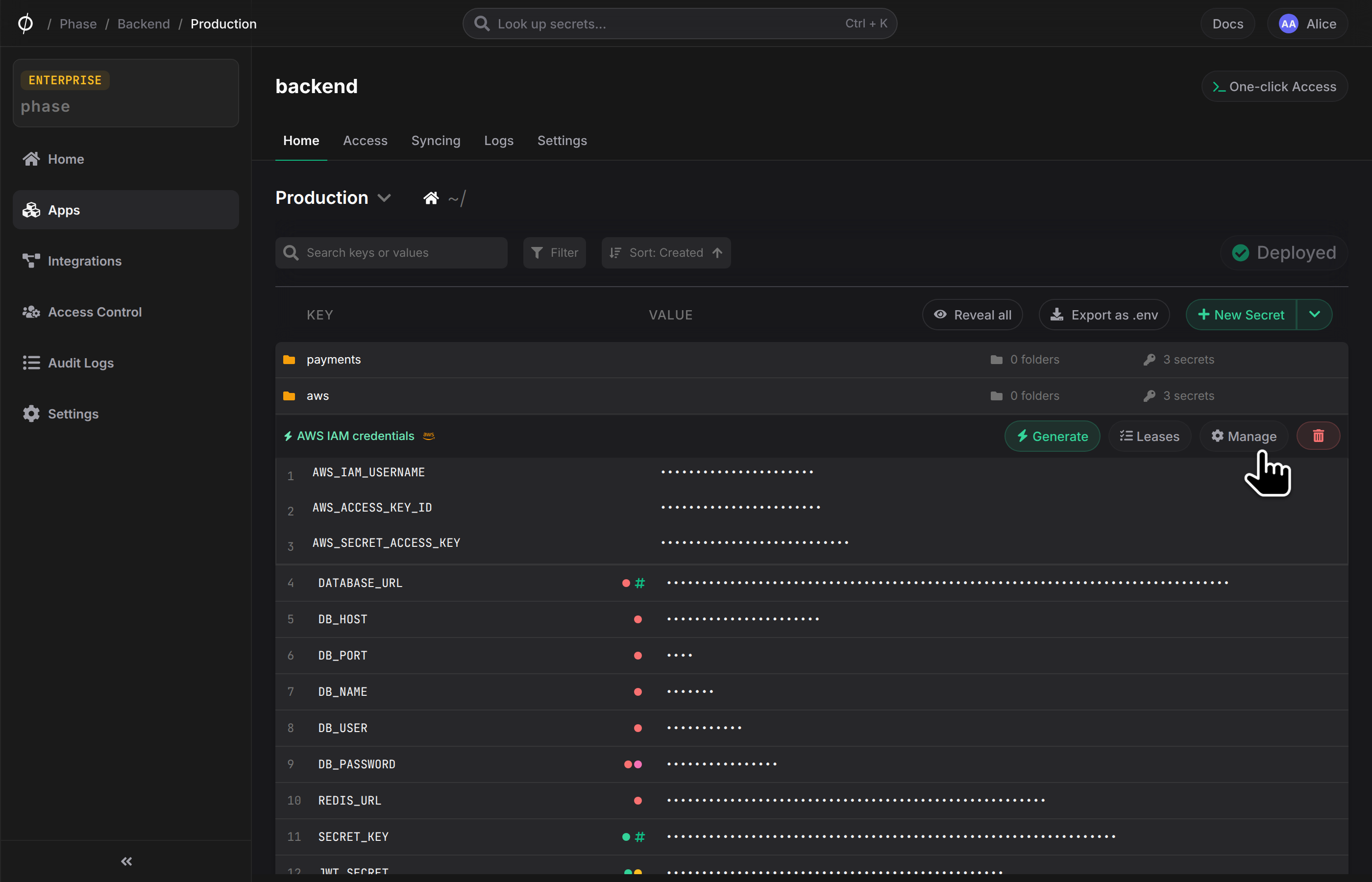The height and width of the screenshot is (882, 1372).
Task: Click the colored dots on DB_PASSWORD row
Action: click(x=633, y=764)
